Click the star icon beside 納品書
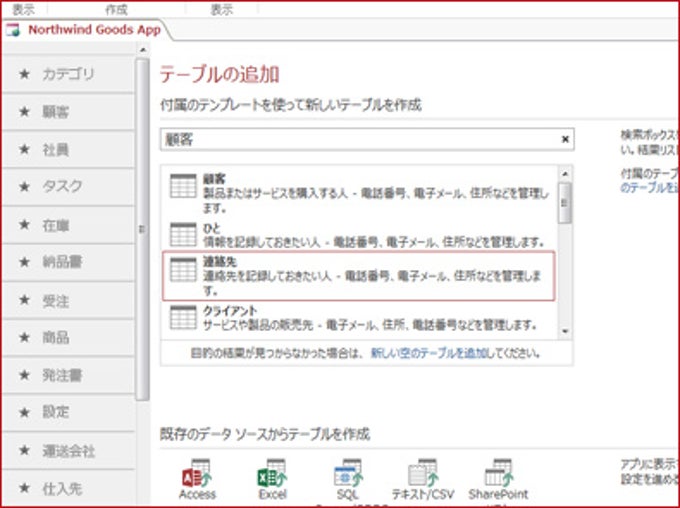680x508 pixels. click(x=25, y=262)
